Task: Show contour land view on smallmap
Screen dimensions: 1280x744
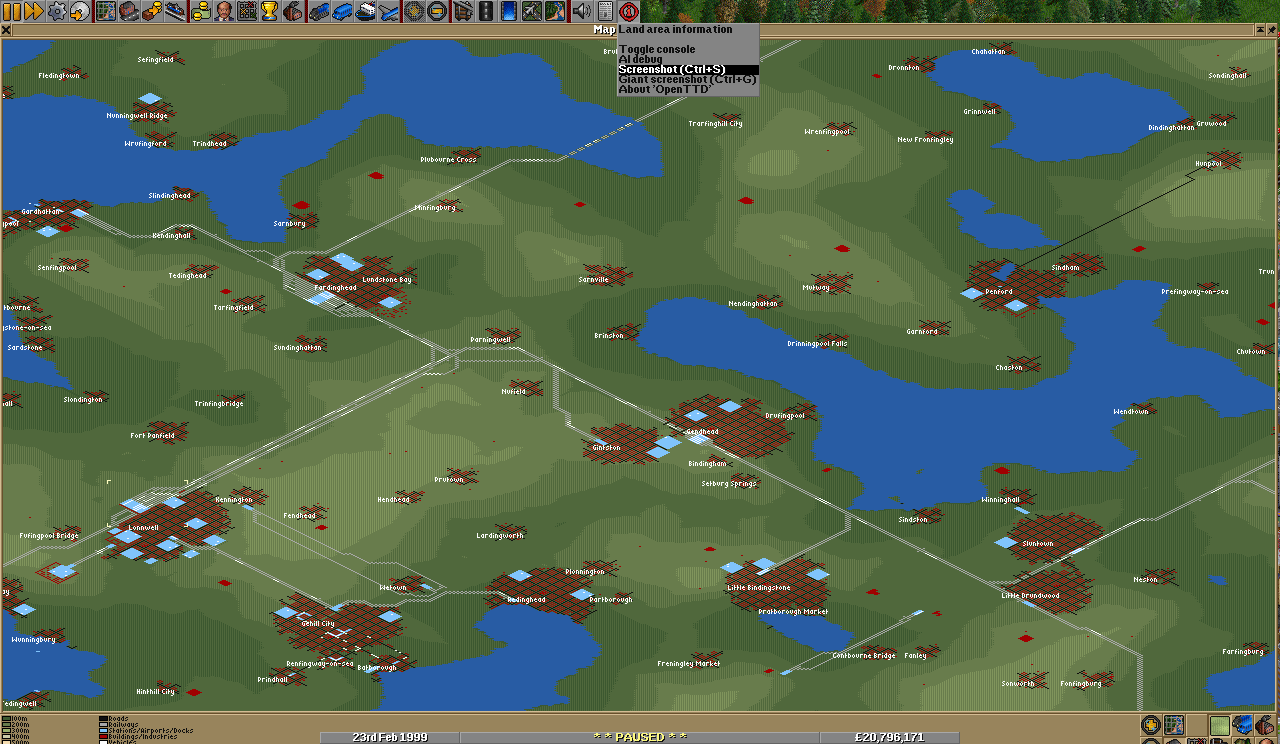Action: point(1219,725)
